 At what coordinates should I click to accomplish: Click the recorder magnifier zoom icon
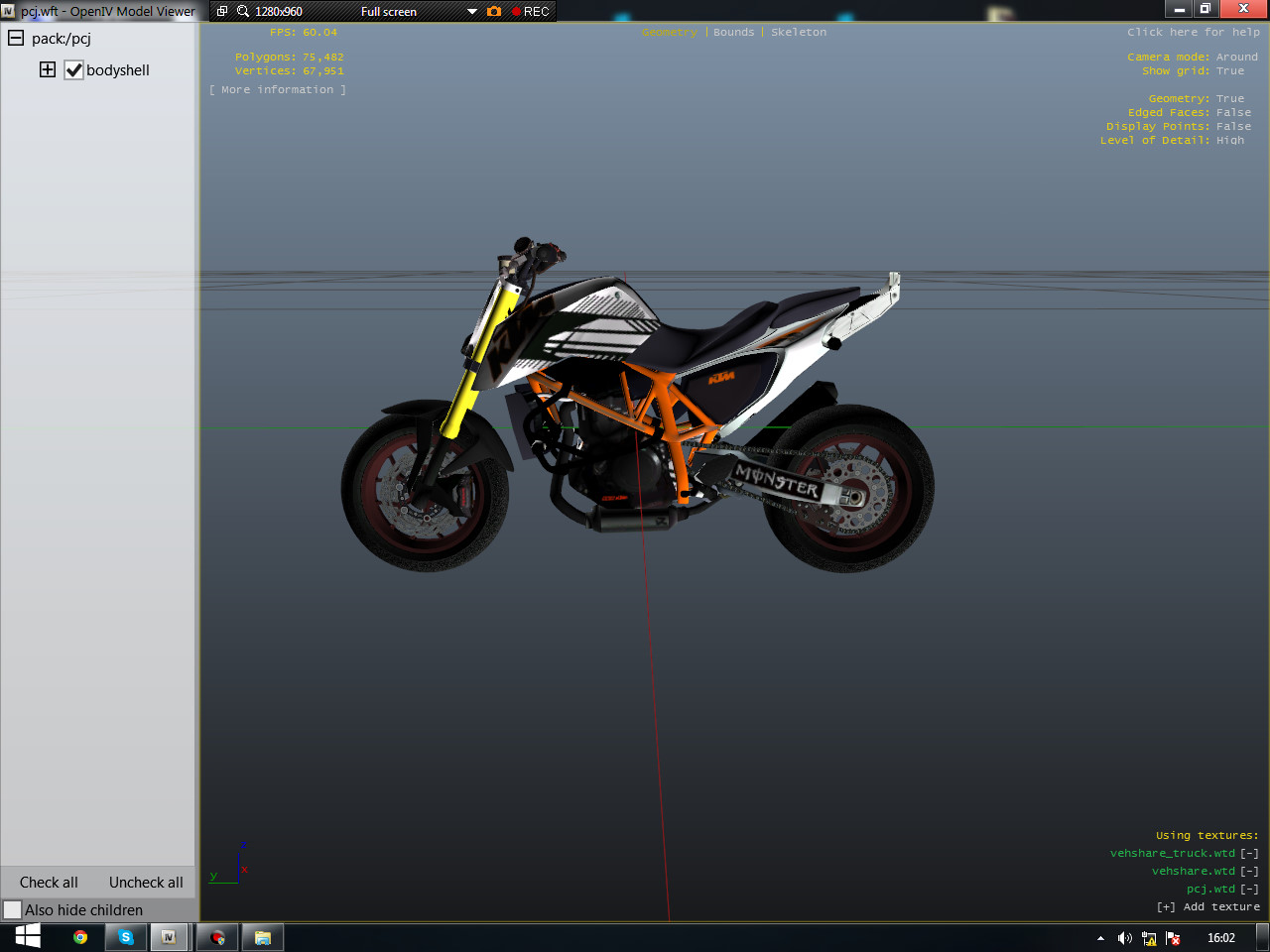243,11
